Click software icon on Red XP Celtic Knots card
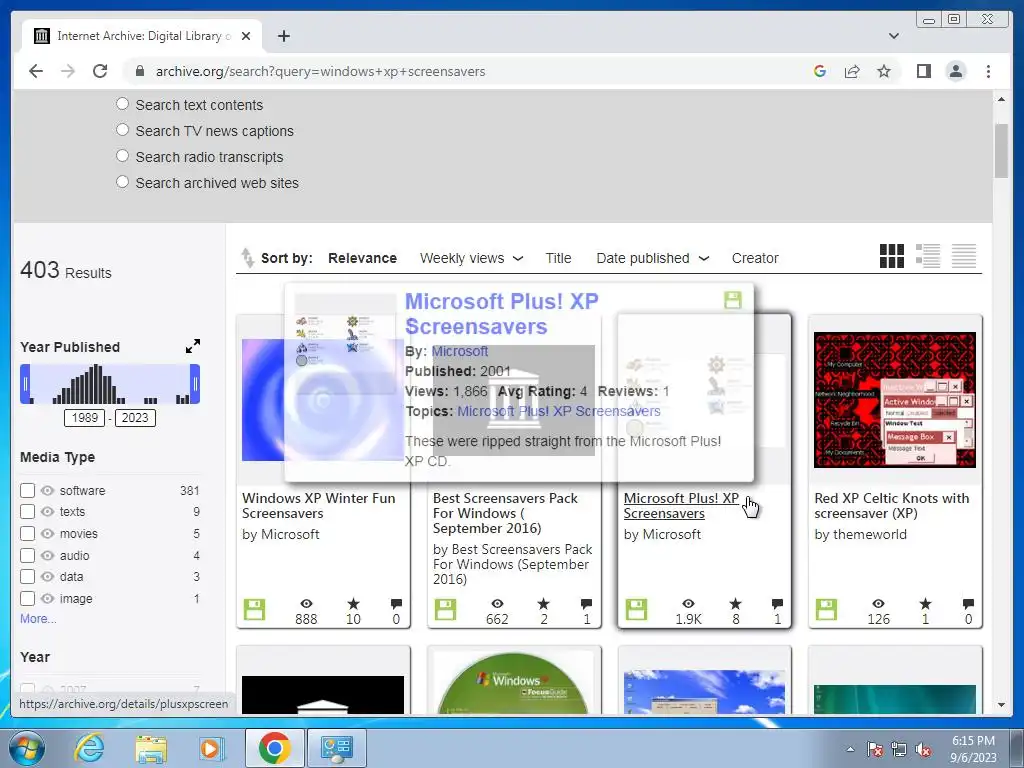The height and width of the screenshot is (768, 1024). pyautogui.click(x=826, y=609)
